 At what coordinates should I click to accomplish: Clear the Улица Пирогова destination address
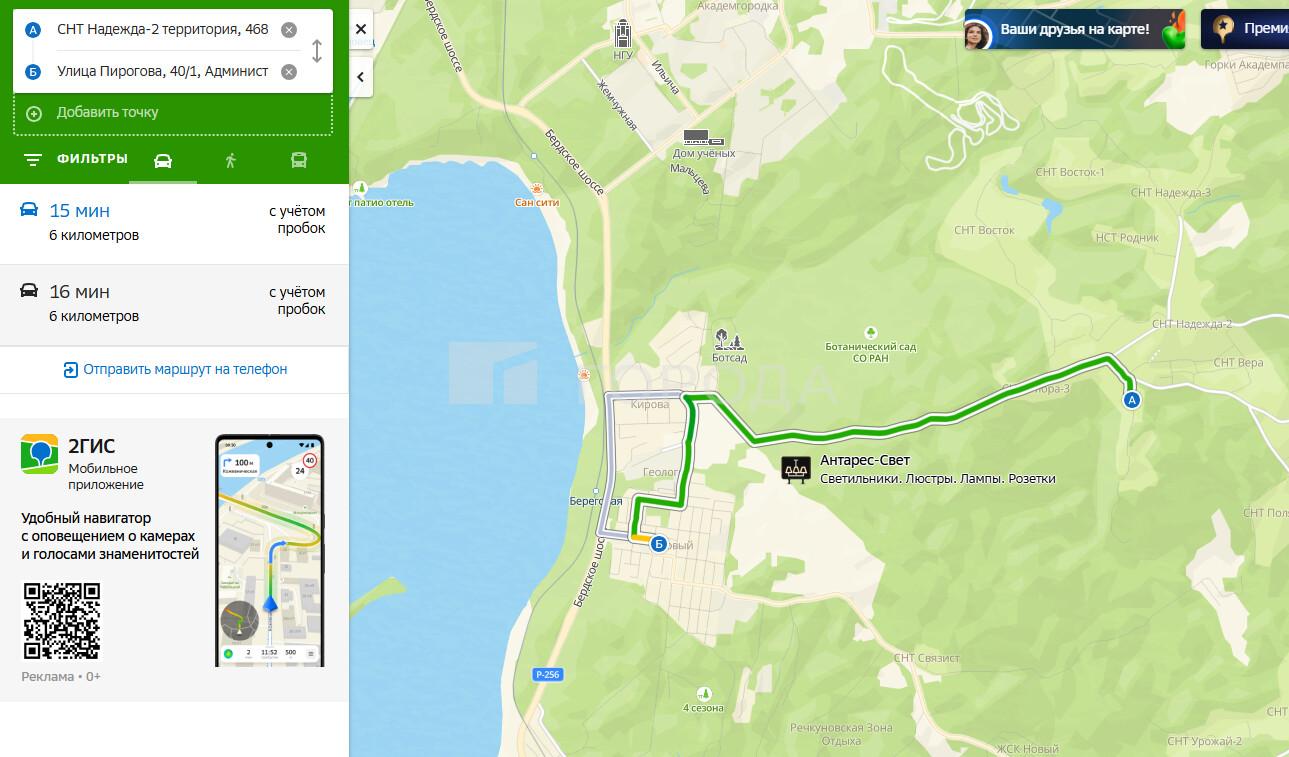[289, 71]
